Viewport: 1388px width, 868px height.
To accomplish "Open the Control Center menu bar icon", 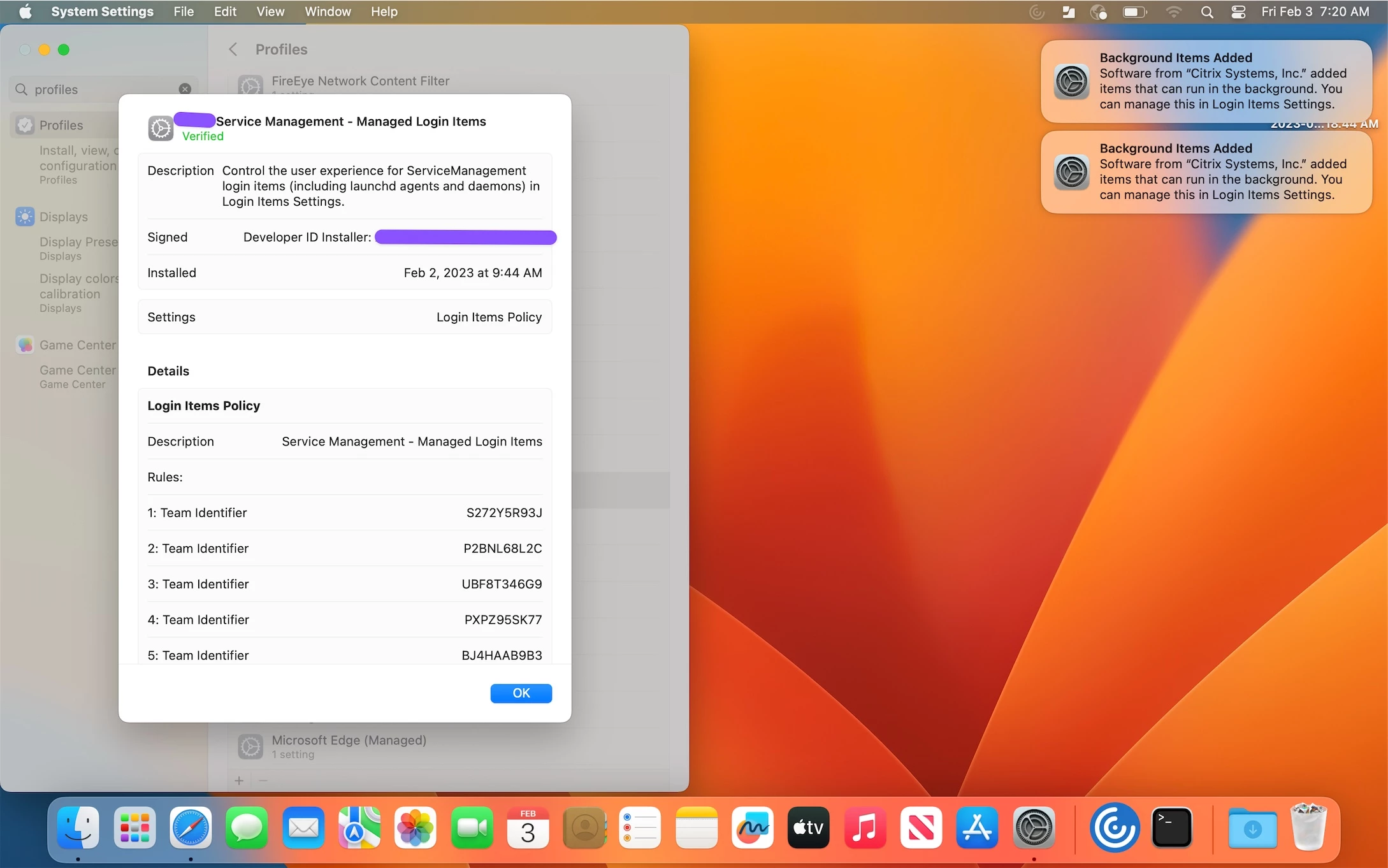I will (1238, 11).
